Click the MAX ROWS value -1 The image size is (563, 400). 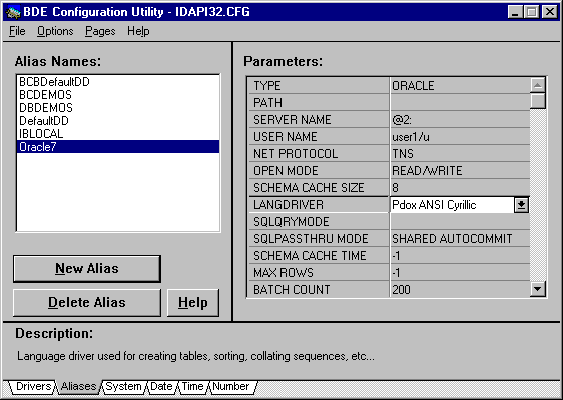(460, 273)
